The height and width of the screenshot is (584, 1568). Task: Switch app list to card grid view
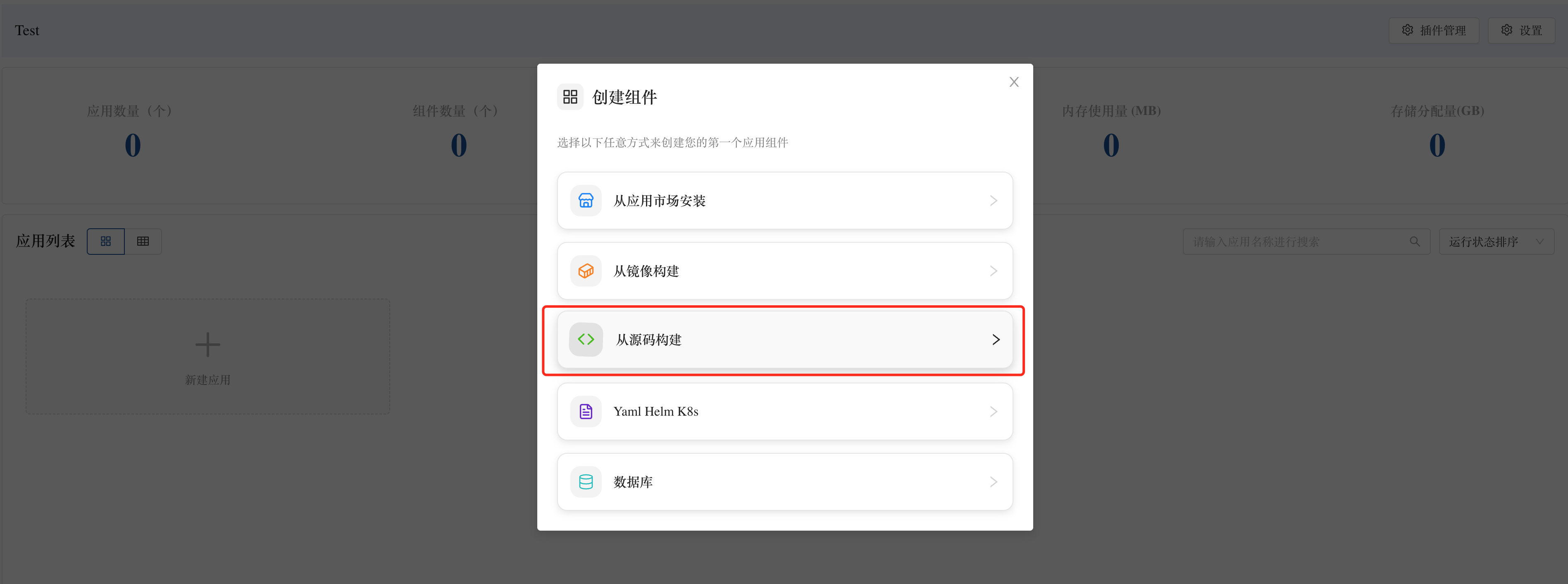point(106,242)
